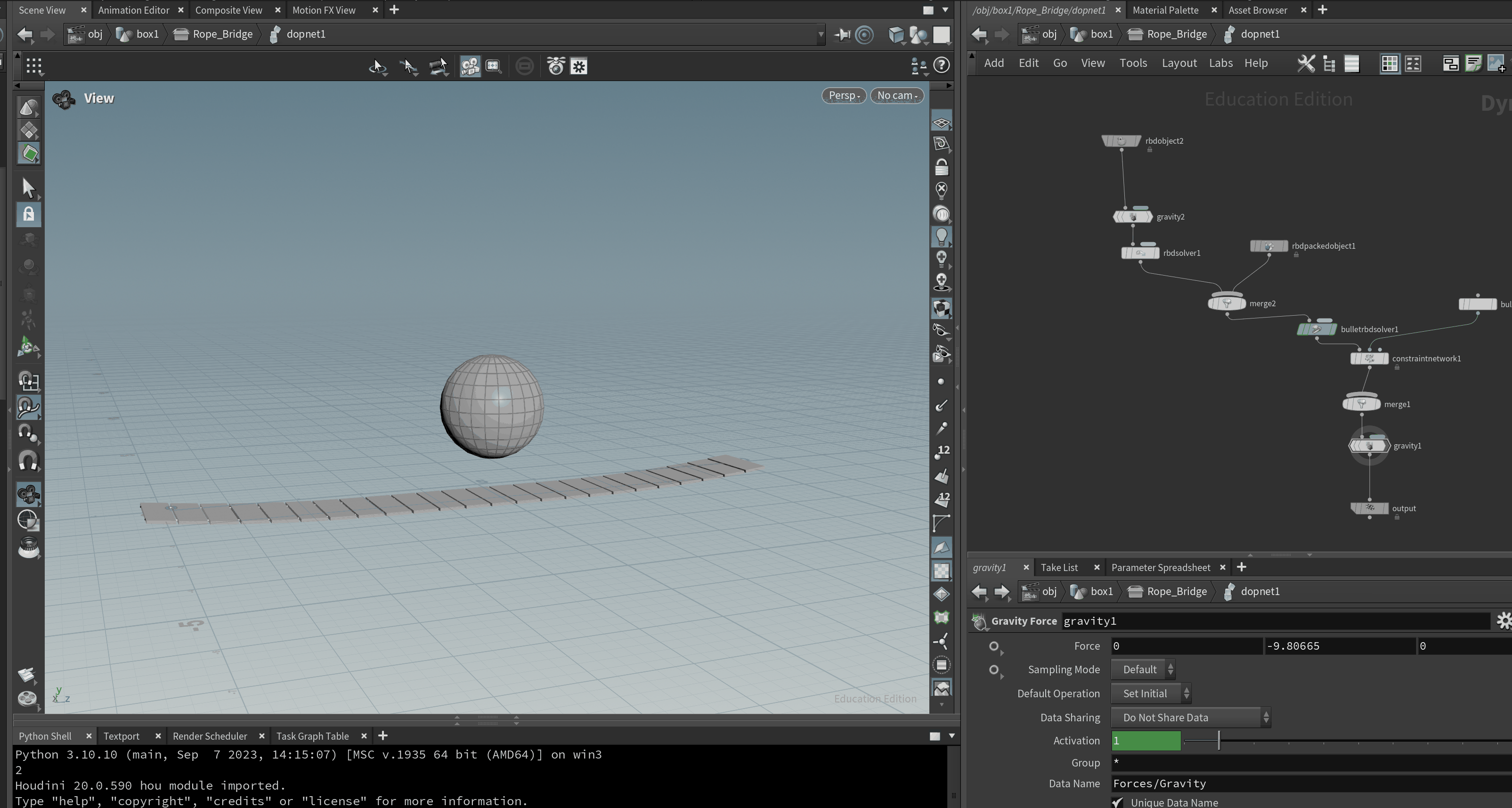Select the merge2 node
The width and height of the screenshot is (1512, 808).
(x=1226, y=303)
